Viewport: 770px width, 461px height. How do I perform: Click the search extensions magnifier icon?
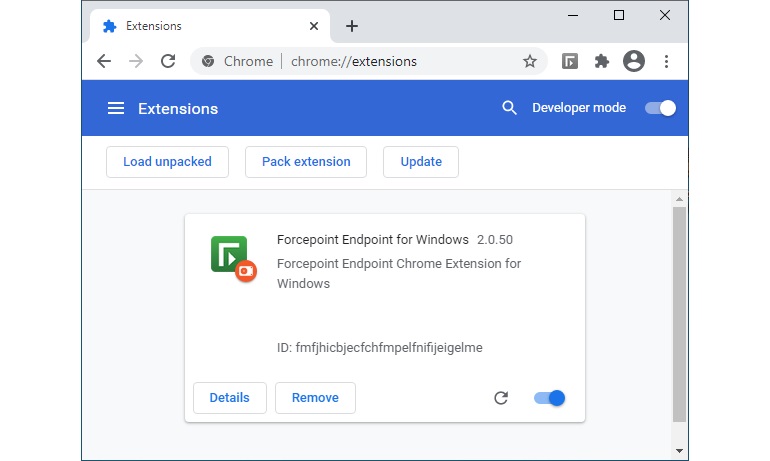[509, 108]
